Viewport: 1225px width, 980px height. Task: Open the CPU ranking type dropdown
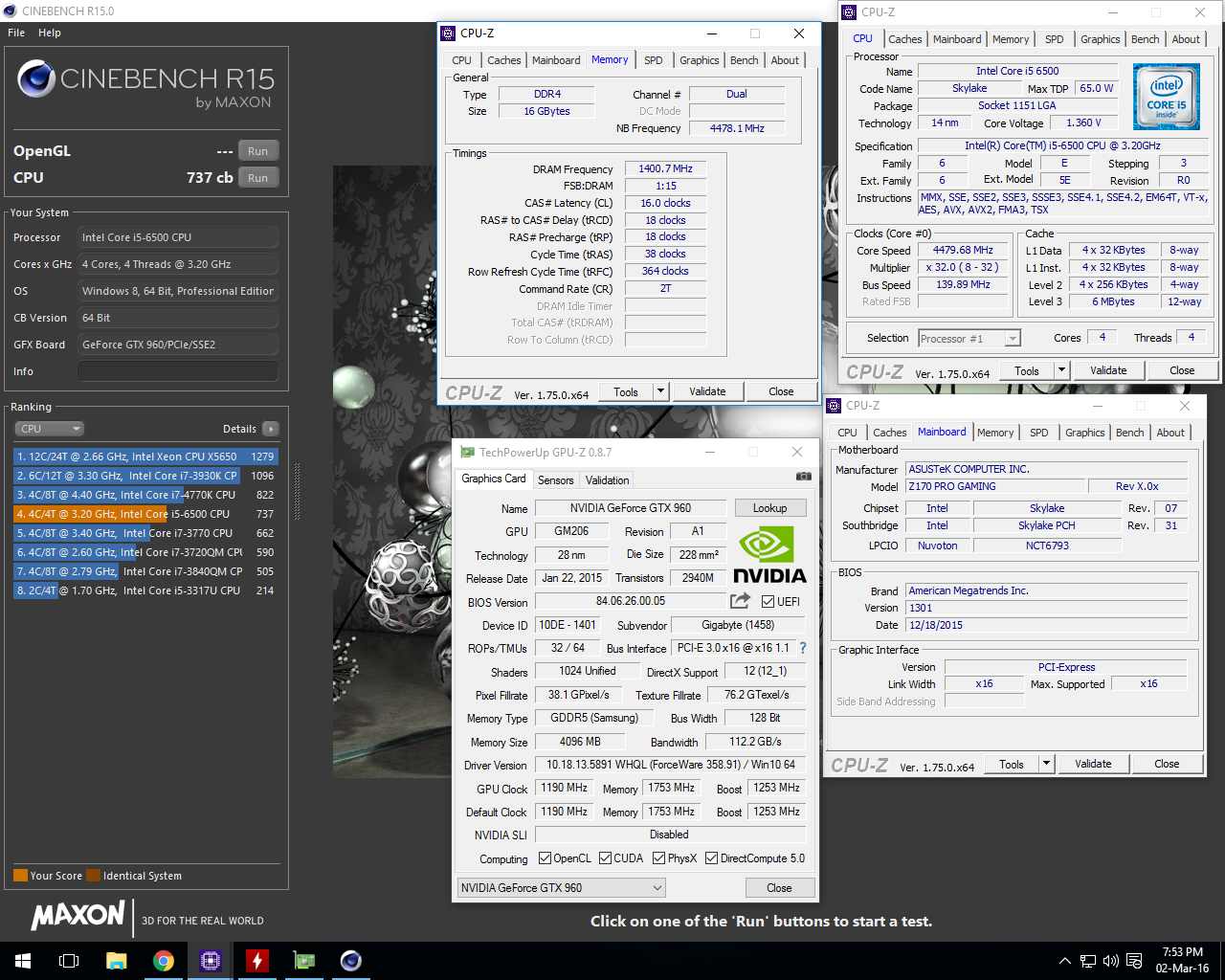50,429
